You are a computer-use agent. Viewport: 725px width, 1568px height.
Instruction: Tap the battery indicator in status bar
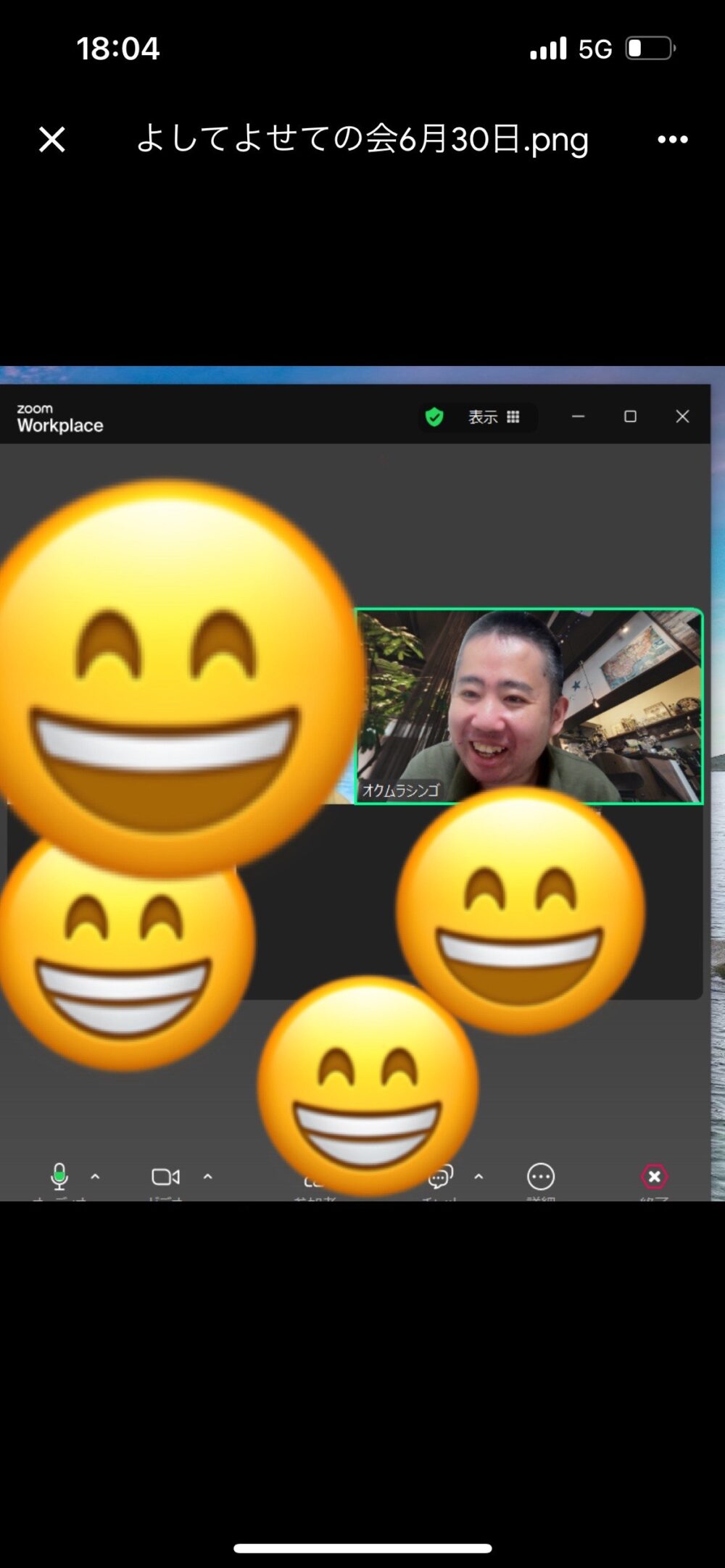(650, 49)
